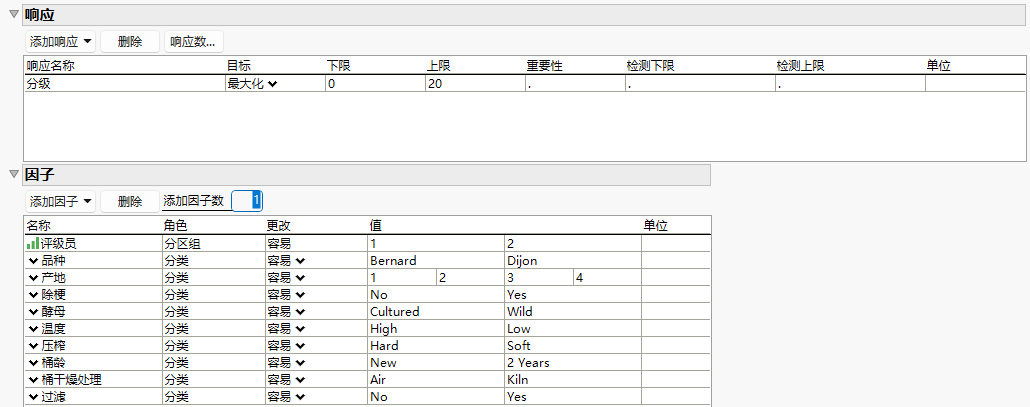Viewport: 1030px width, 407px height.
Task: Select the Air value cell
Action: (435, 380)
